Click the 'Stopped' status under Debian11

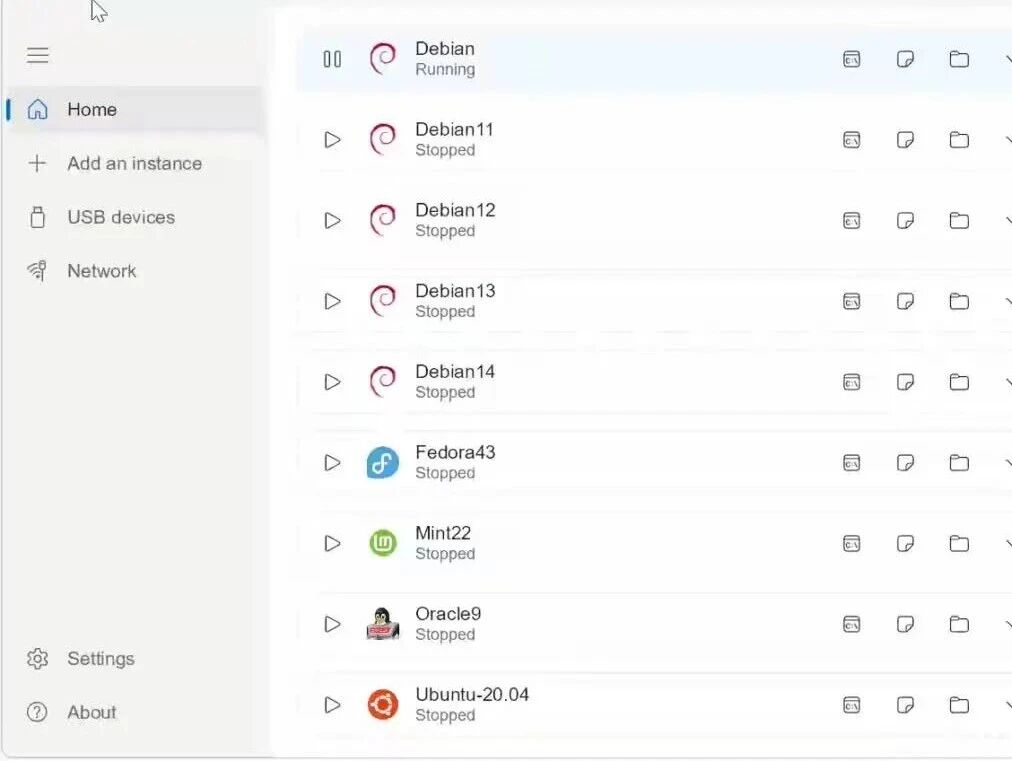445,150
